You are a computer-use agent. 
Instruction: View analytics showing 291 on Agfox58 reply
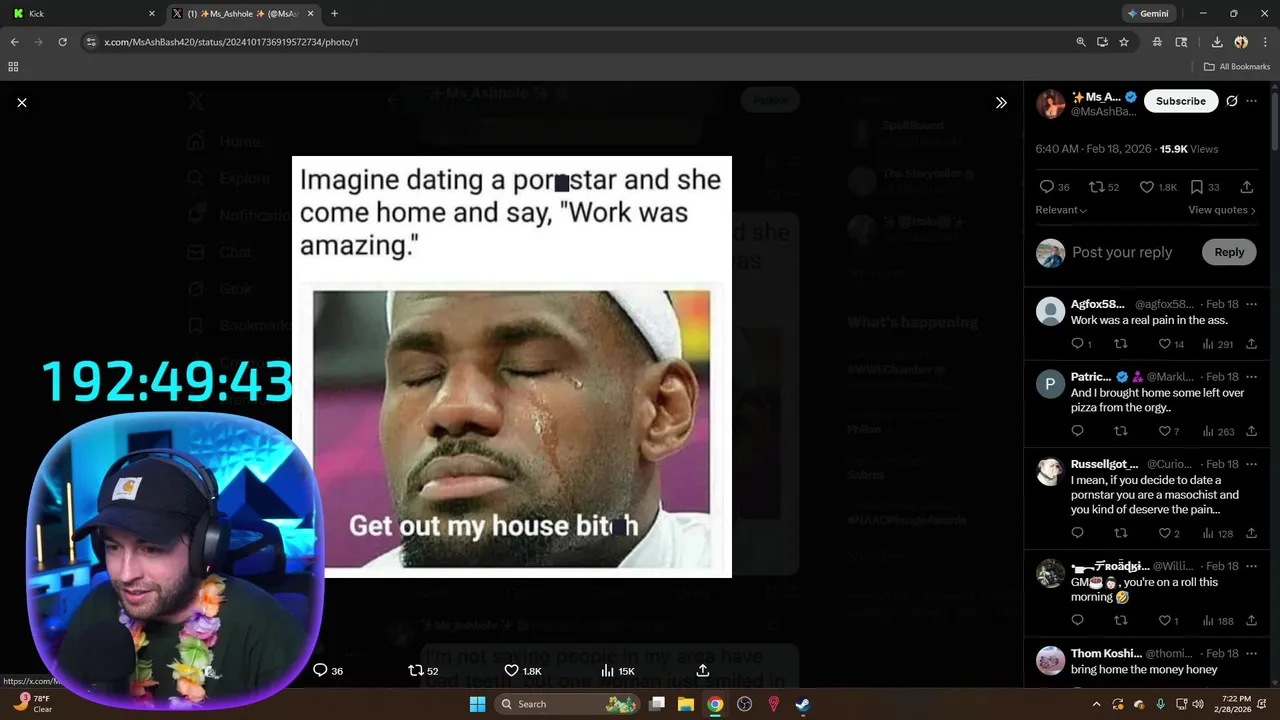1217,344
